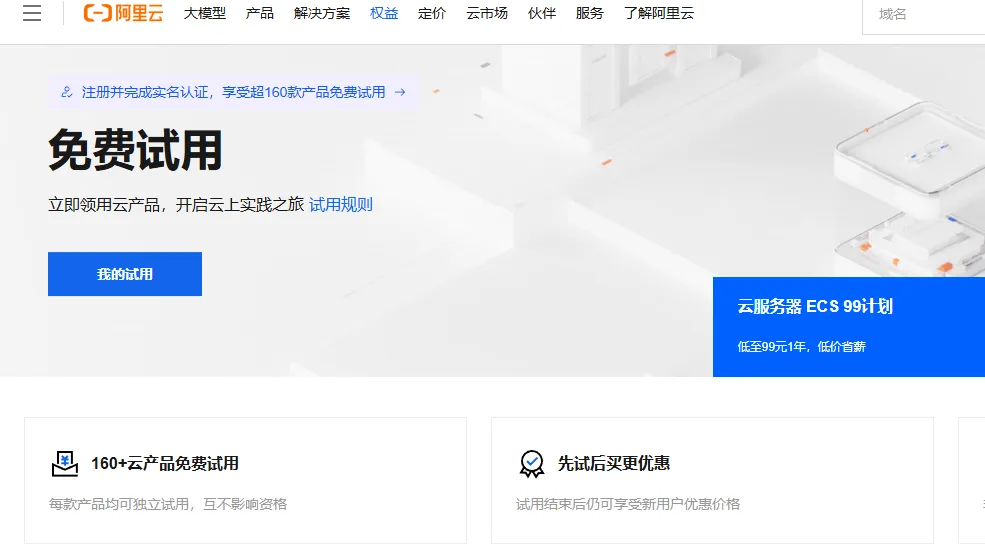Open the 产品 menu
Image resolution: width=985 pixels, height=548 pixels.
259,13
